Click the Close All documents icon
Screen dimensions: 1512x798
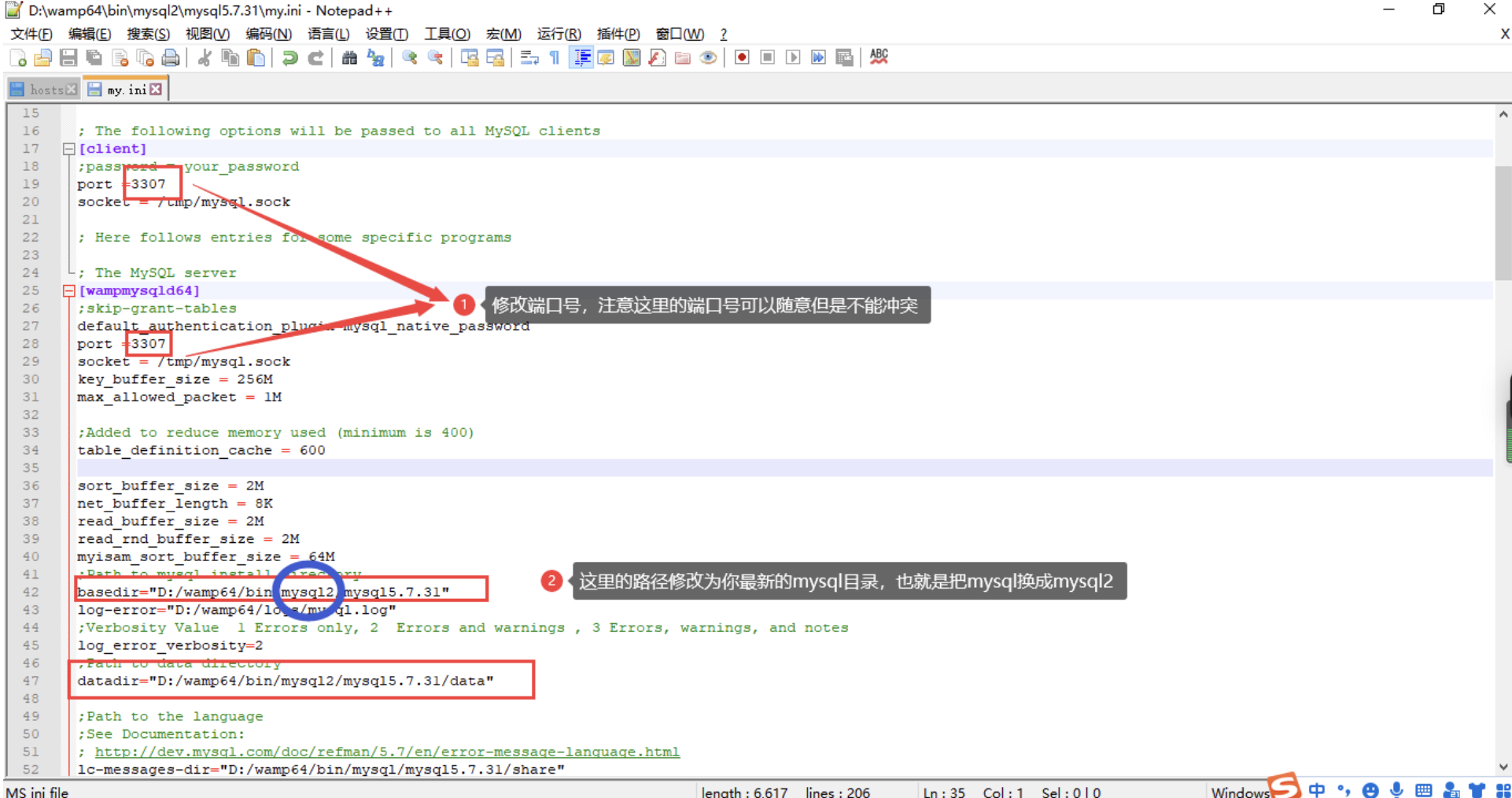point(145,57)
